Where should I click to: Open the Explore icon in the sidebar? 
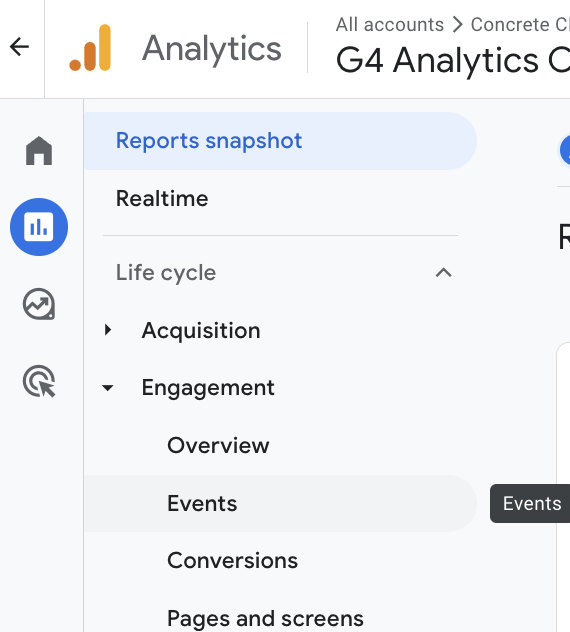(39, 304)
